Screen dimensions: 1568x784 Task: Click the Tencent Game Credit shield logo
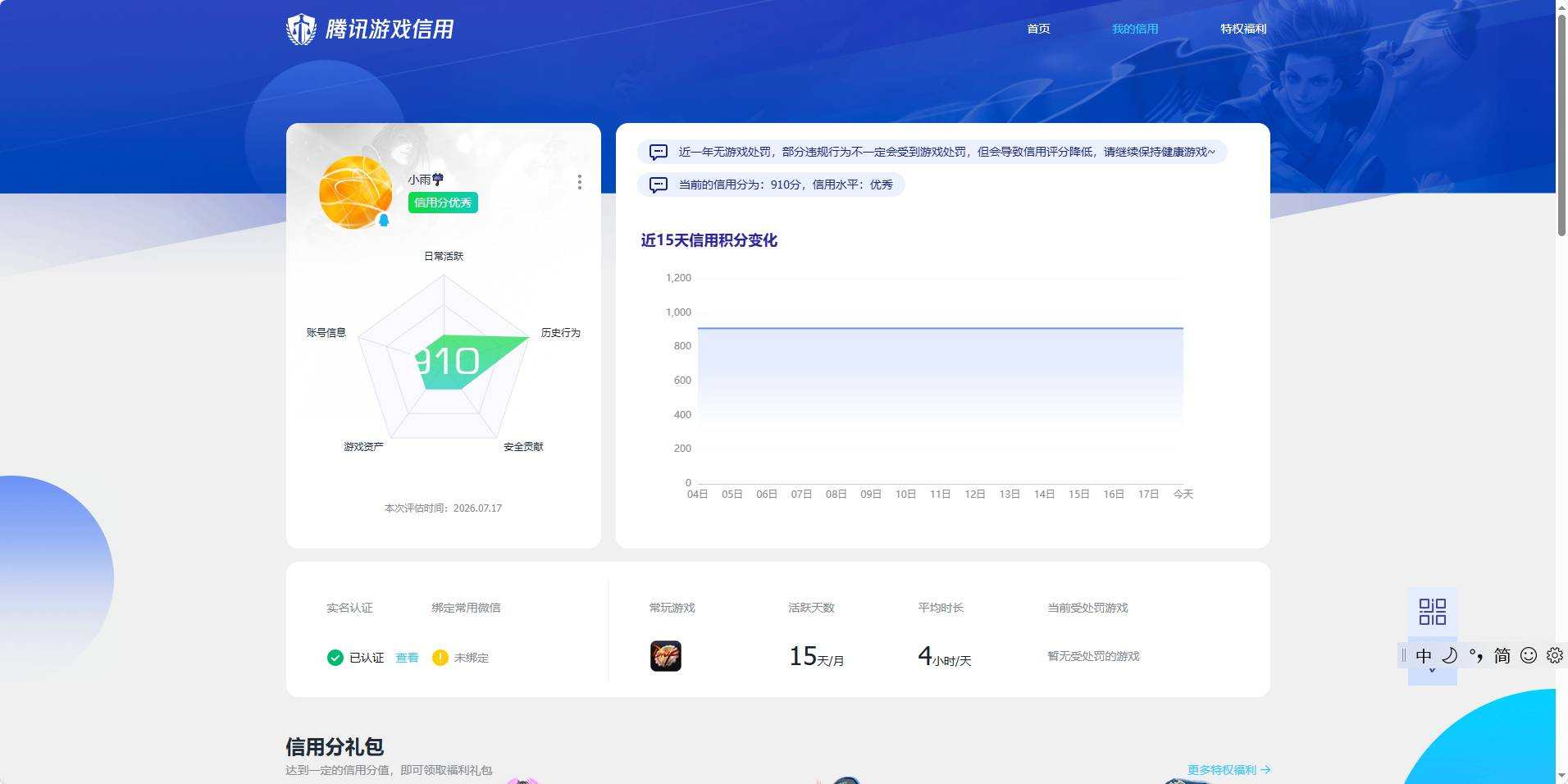[x=301, y=30]
